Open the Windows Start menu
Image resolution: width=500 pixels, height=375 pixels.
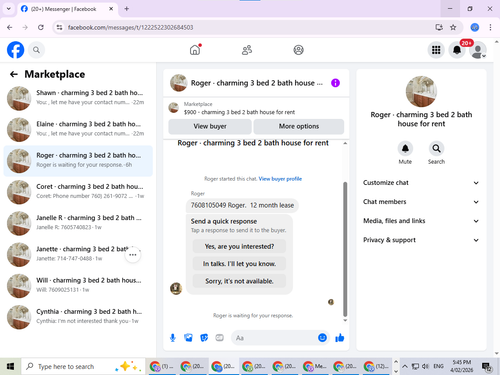10,366
